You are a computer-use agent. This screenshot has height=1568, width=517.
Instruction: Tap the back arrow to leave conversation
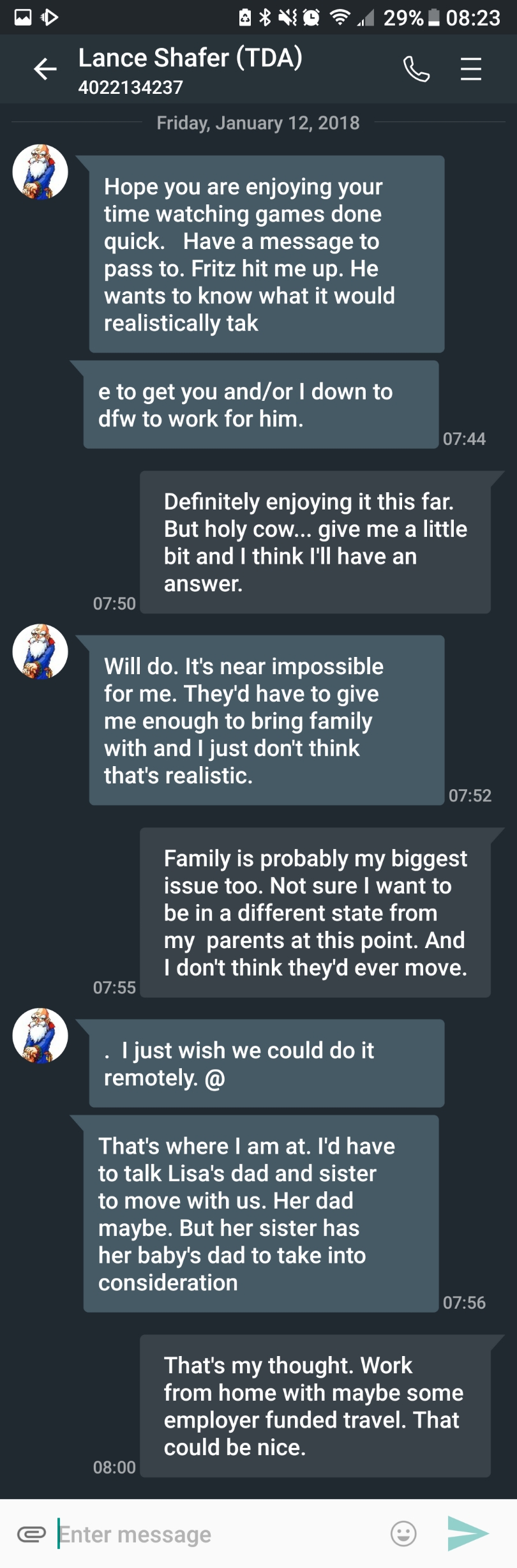click(45, 69)
